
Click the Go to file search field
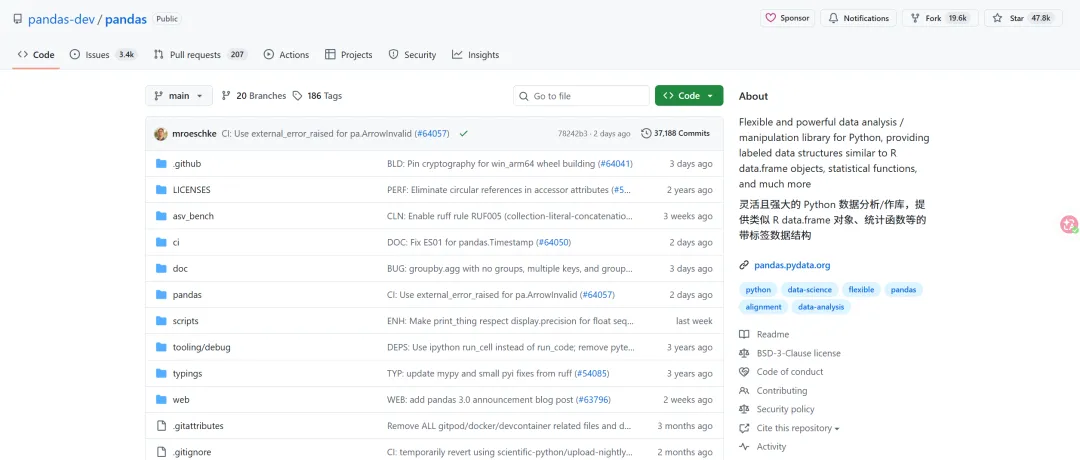click(x=581, y=96)
